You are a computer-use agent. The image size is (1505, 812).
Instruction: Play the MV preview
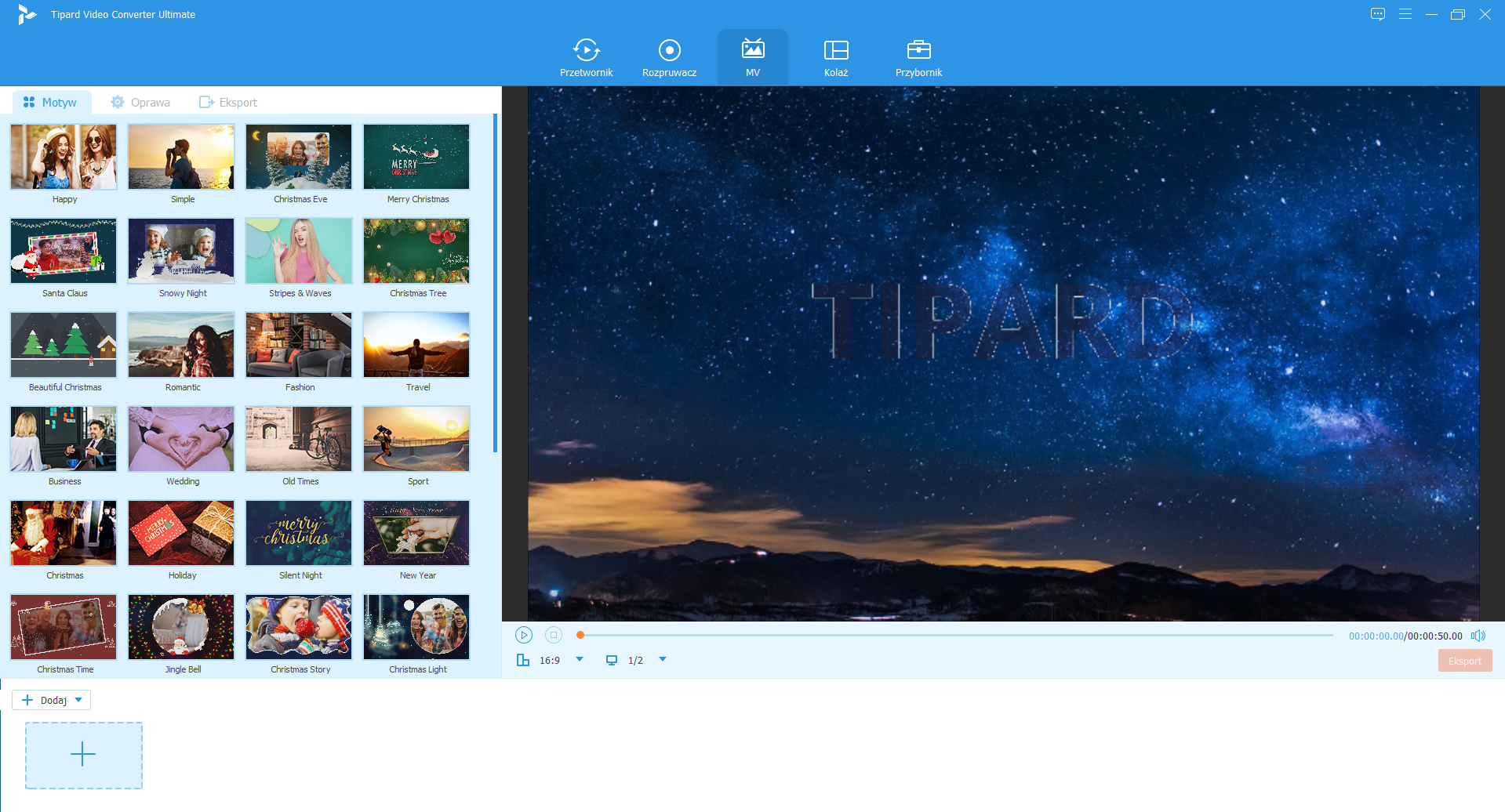coord(524,635)
